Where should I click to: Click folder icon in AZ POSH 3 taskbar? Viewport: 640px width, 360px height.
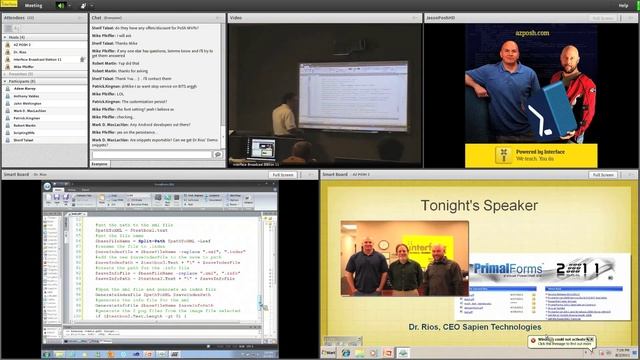(x=359, y=353)
